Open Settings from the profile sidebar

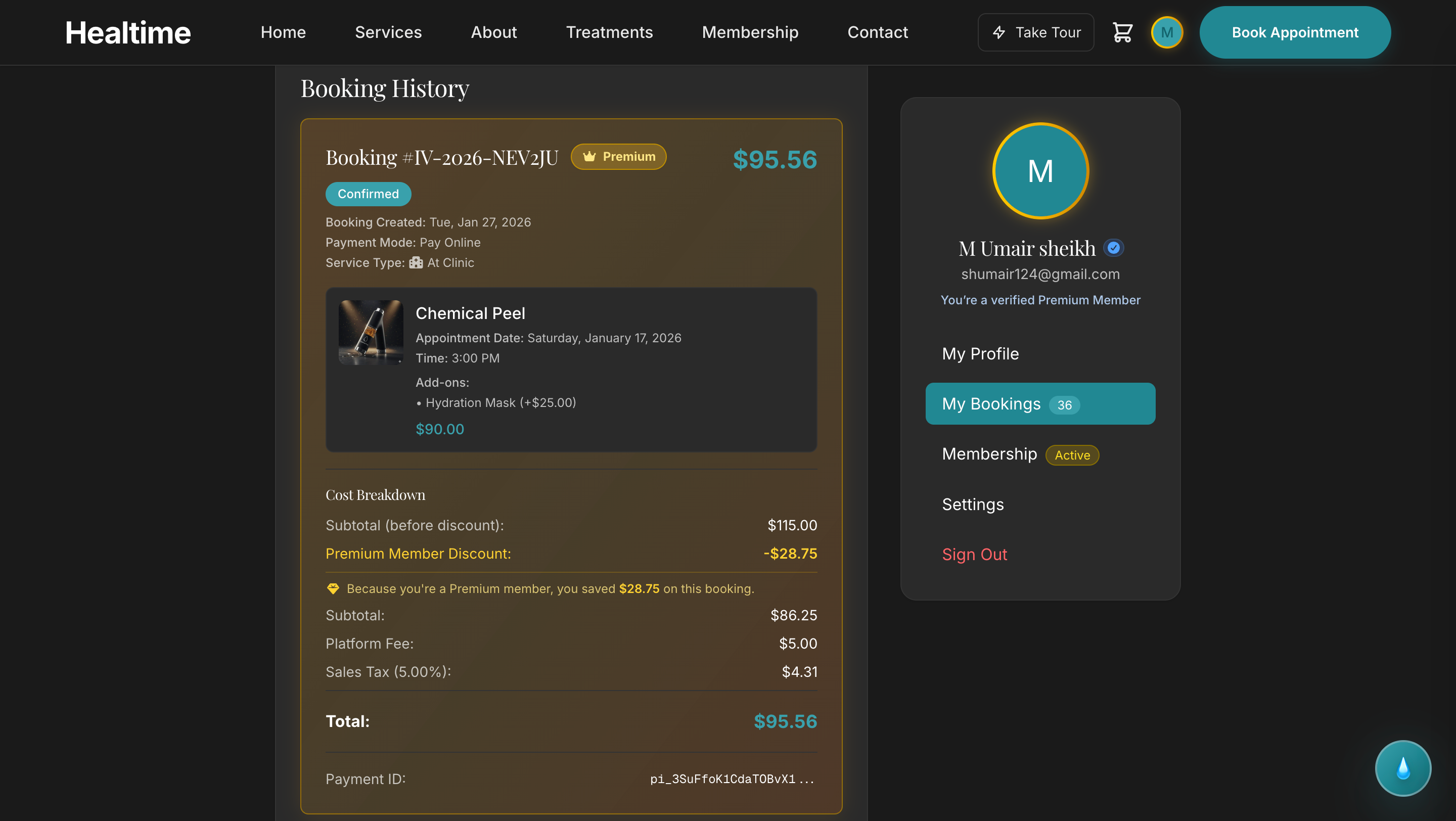[x=973, y=505]
